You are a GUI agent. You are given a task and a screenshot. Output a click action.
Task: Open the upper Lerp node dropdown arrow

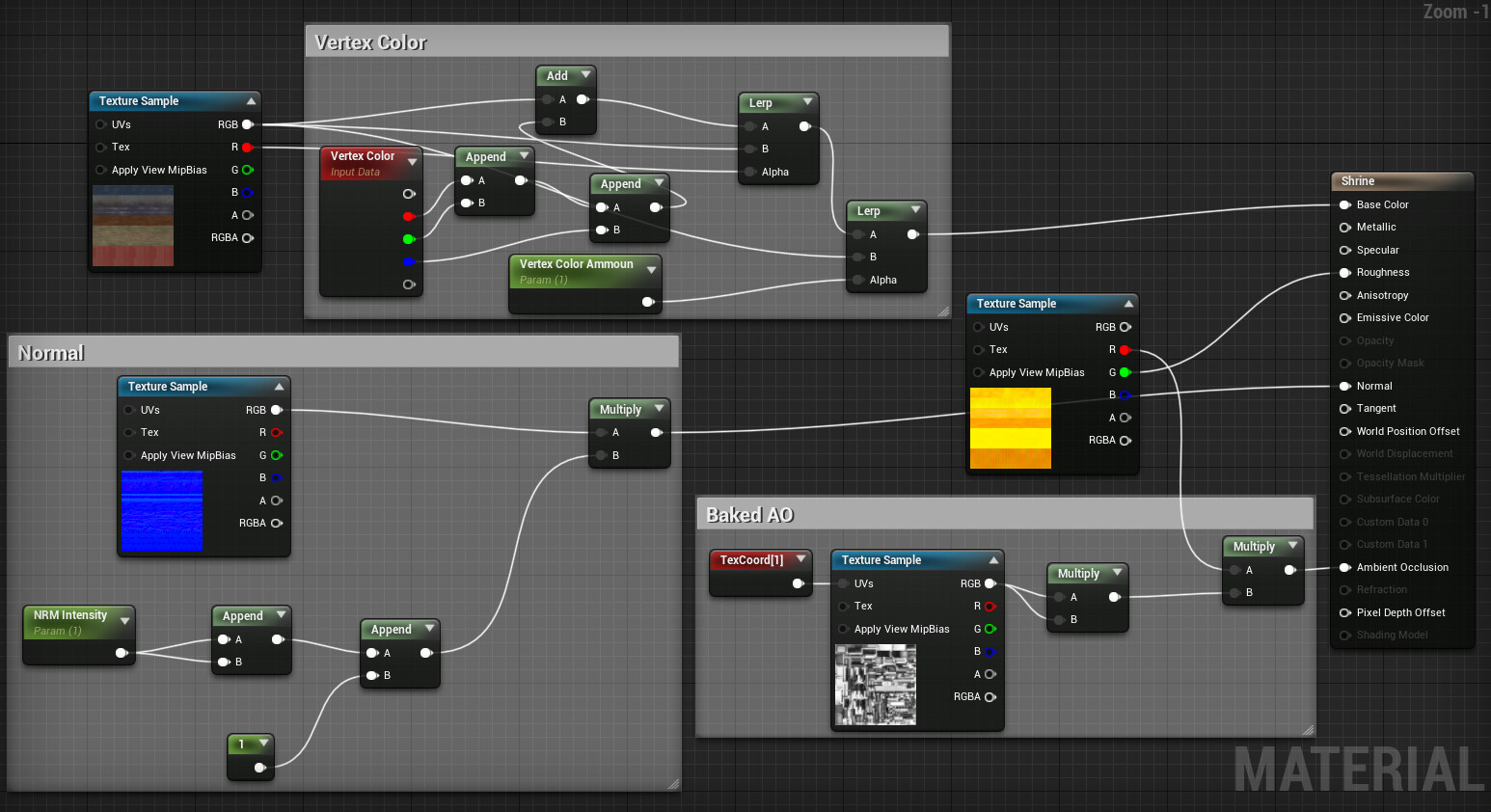(x=808, y=102)
